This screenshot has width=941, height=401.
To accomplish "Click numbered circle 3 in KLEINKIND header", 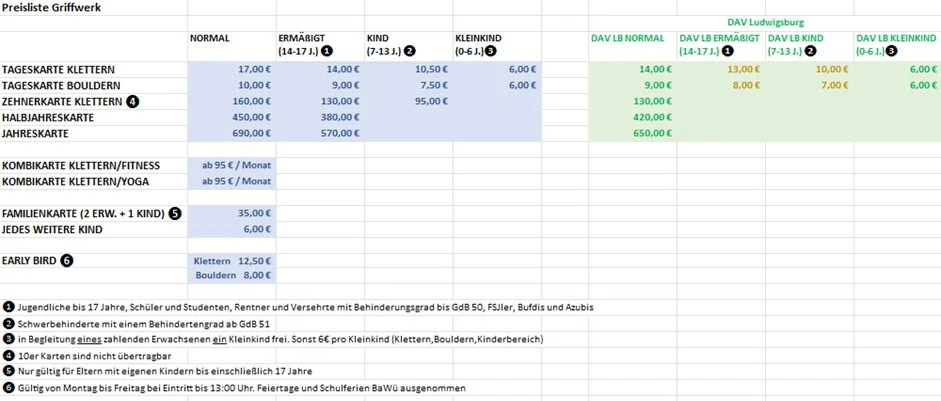I will coord(491,51).
